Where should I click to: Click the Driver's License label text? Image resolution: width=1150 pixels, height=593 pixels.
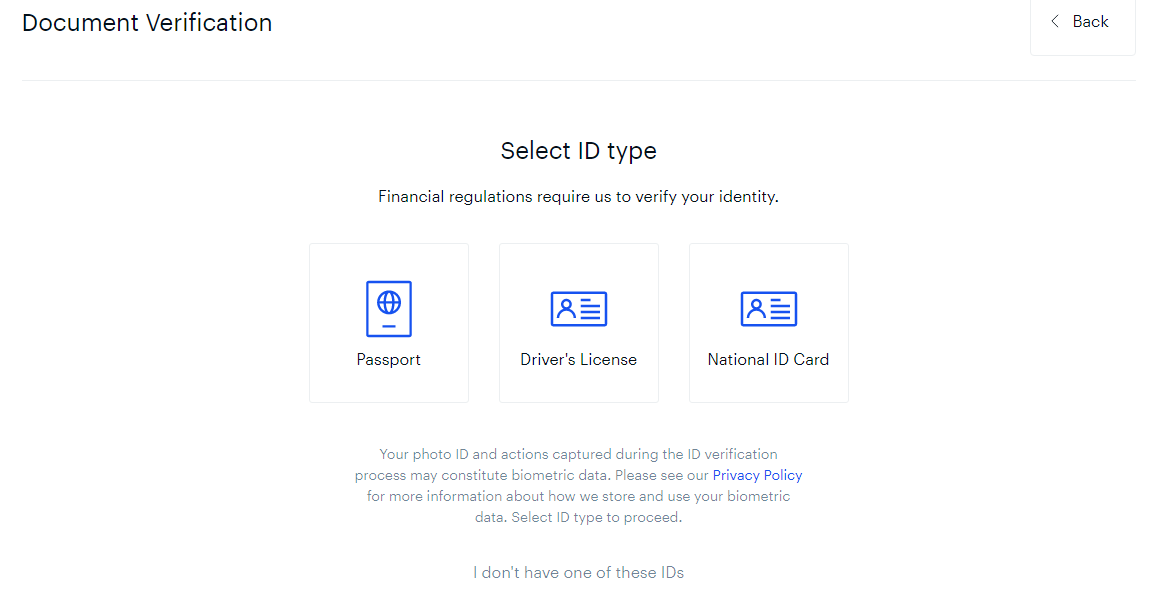coord(578,359)
